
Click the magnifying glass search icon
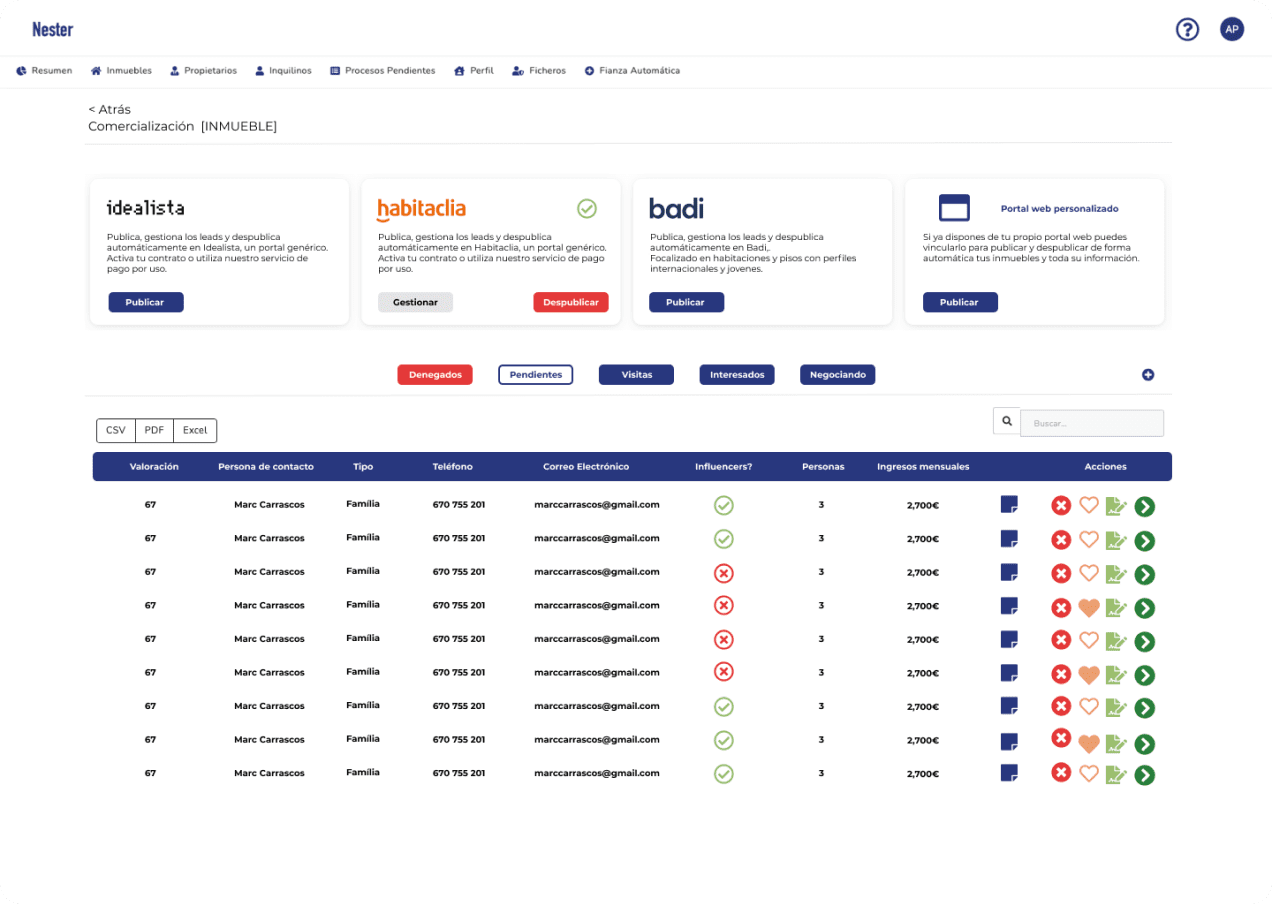click(1006, 422)
